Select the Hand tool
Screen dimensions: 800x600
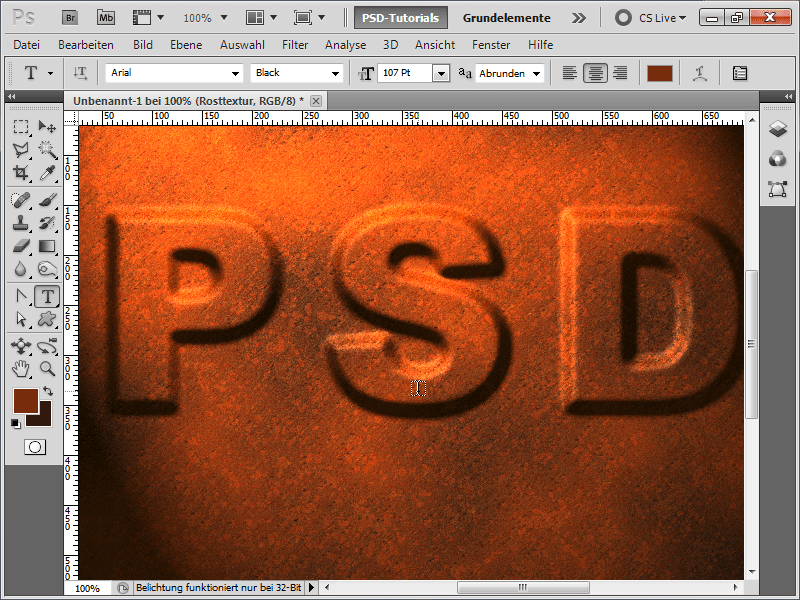(x=21, y=369)
